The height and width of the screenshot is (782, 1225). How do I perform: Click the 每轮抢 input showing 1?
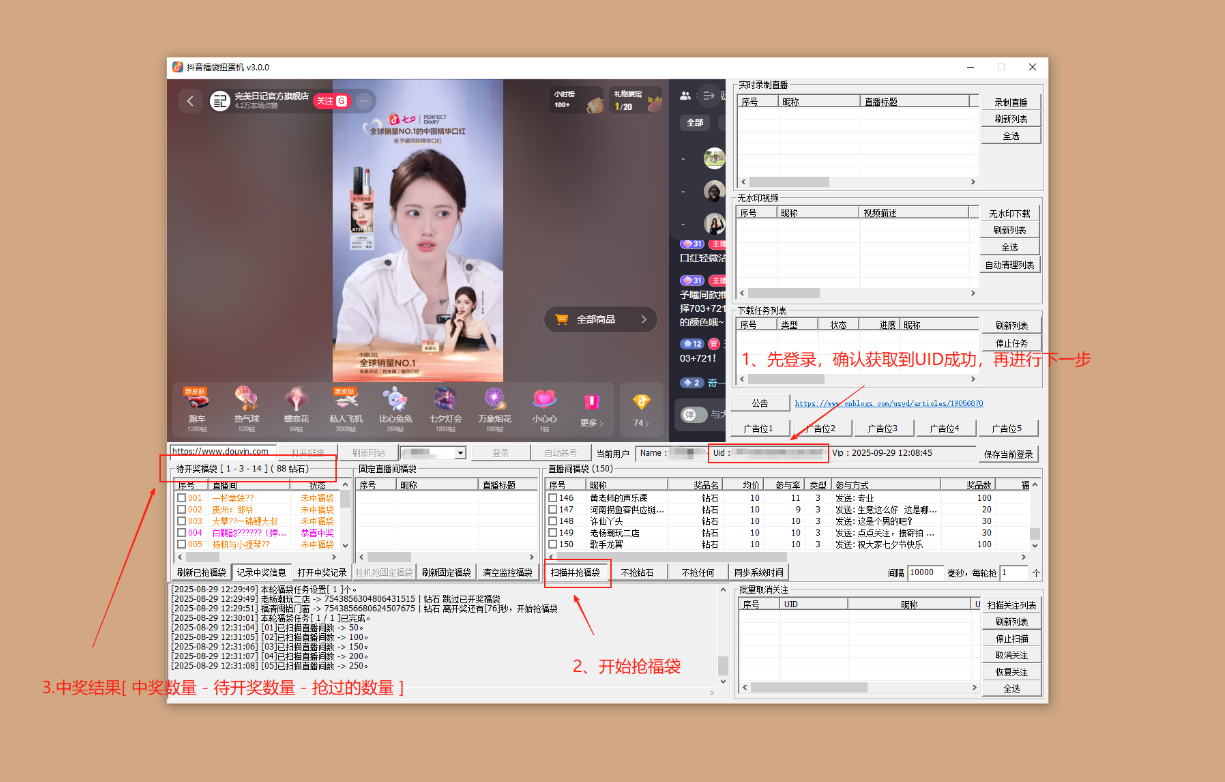pos(1014,572)
